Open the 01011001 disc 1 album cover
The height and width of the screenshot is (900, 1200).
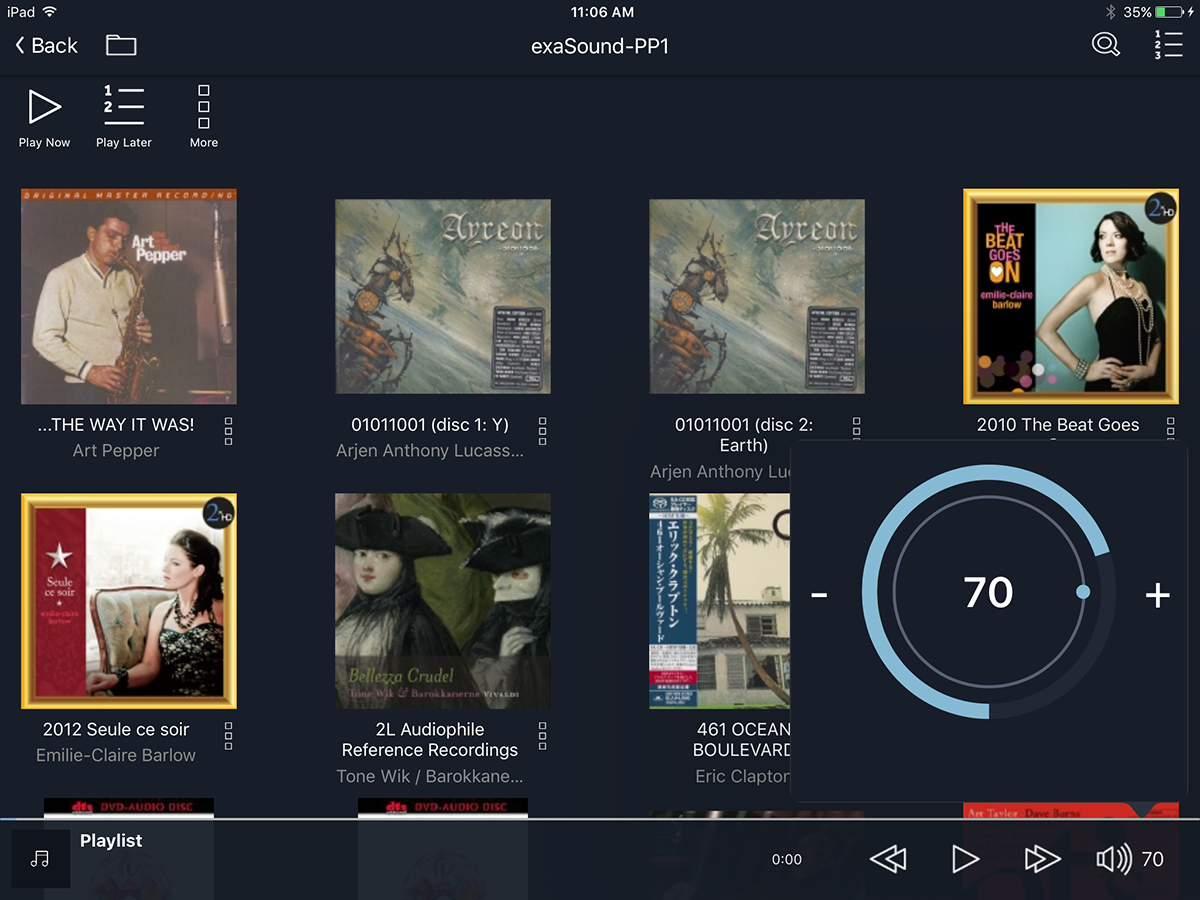[x=443, y=296]
